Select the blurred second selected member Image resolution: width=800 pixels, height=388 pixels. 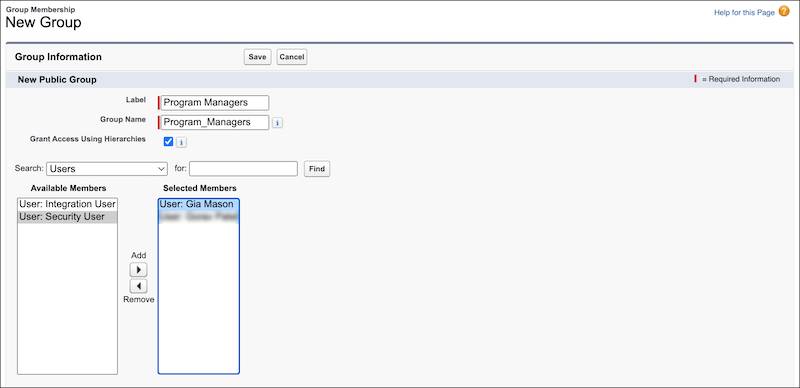coord(198,217)
